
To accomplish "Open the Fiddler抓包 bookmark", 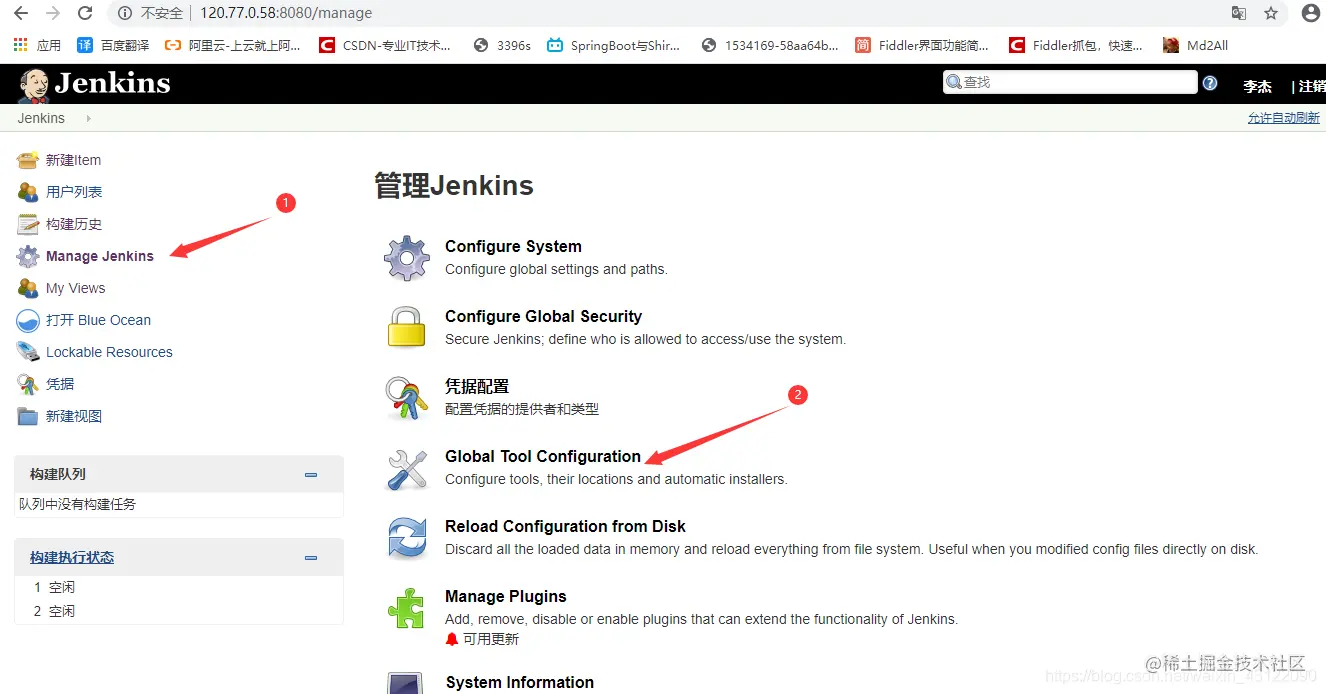I will coord(1076,45).
